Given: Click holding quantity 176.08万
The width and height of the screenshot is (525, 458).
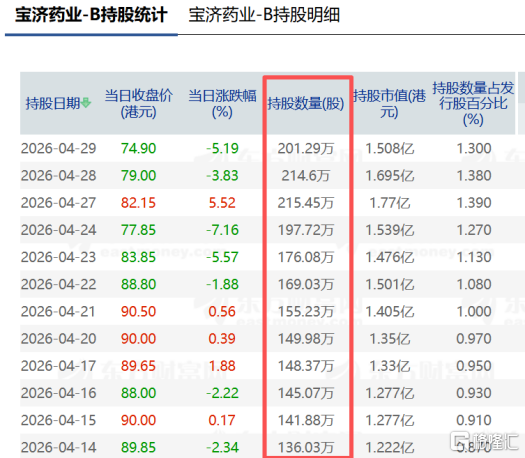Looking at the screenshot, I should click(306, 257).
